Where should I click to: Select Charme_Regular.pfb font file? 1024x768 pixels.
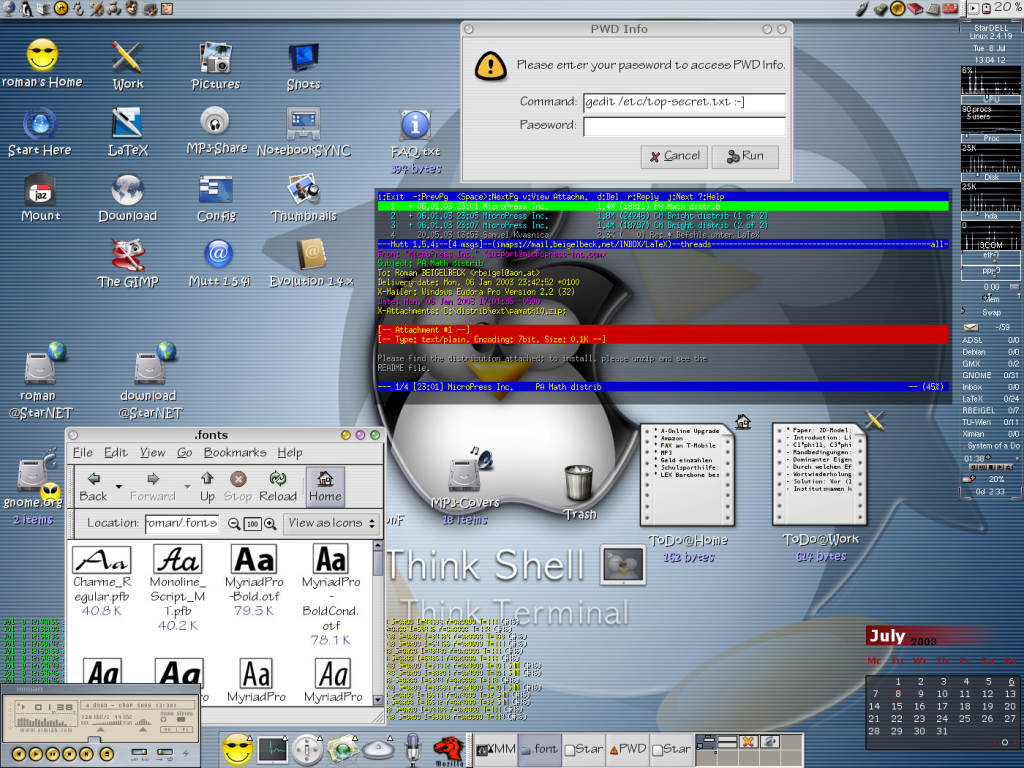pos(102,580)
